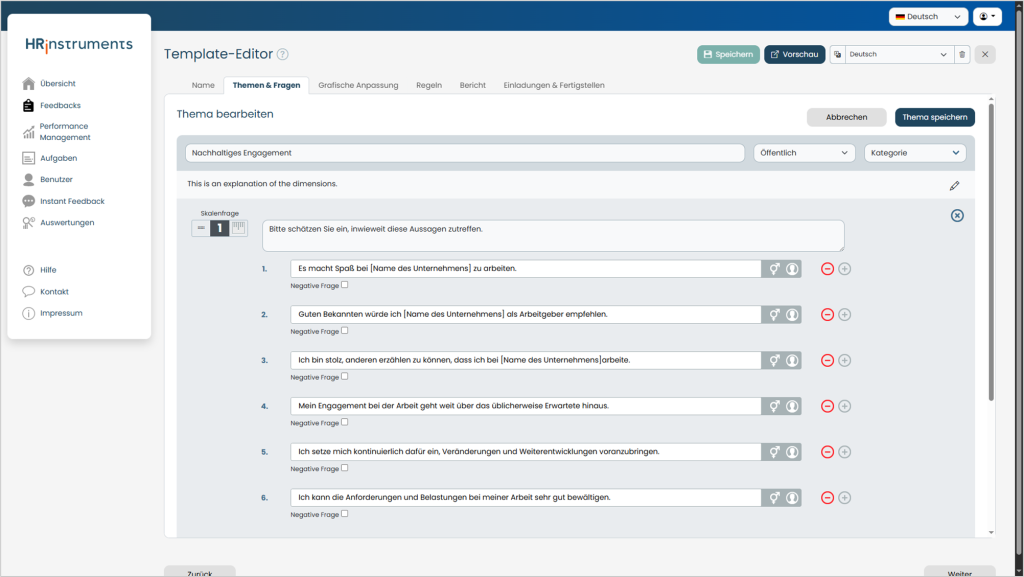Mark question 5 as Negative Frage

click(x=345, y=467)
